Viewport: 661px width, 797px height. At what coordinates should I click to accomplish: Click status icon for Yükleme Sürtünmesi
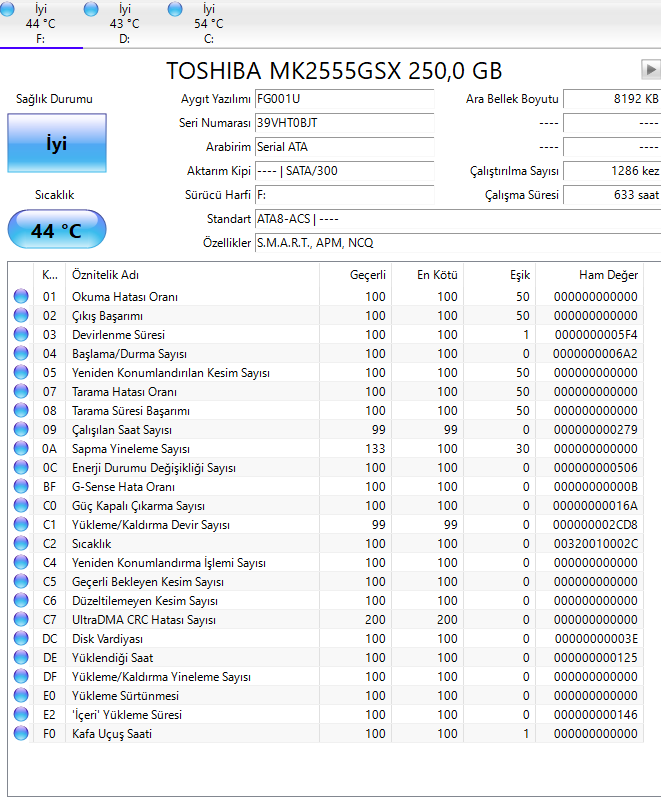point(21,695)
